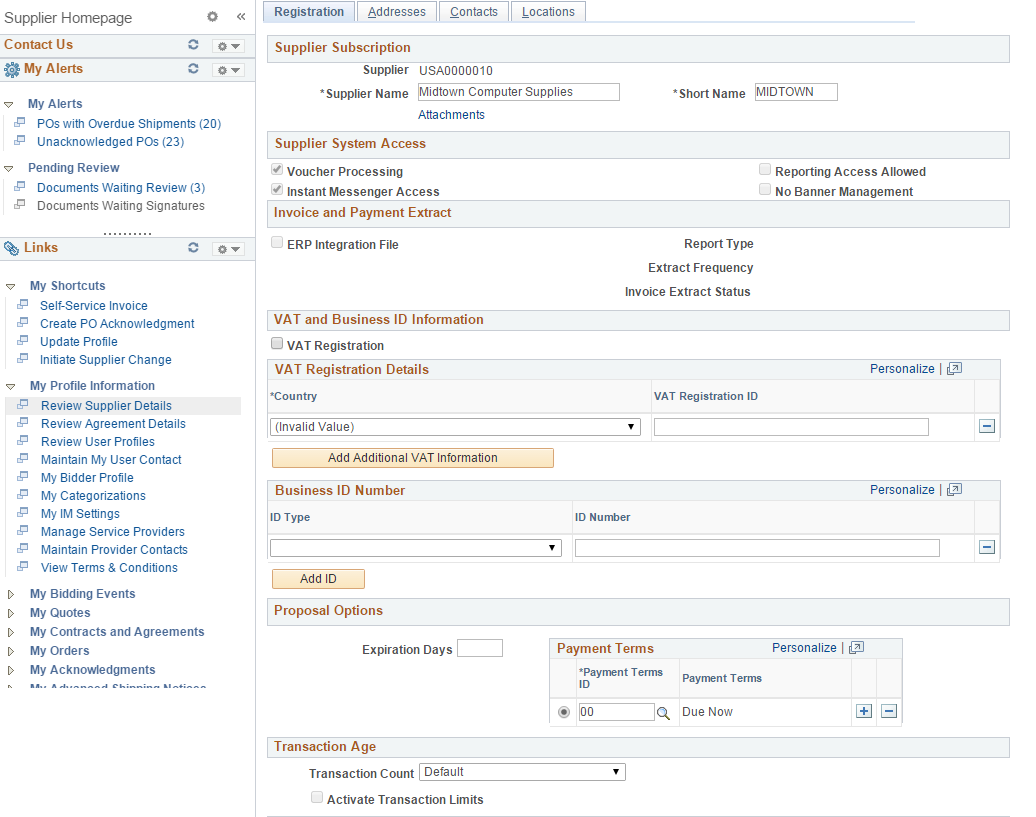Viewport: 1036px width, 817px height.
Task: Refresh the Links pagelet
Action: pyautogui.click(x=193, y=247)
